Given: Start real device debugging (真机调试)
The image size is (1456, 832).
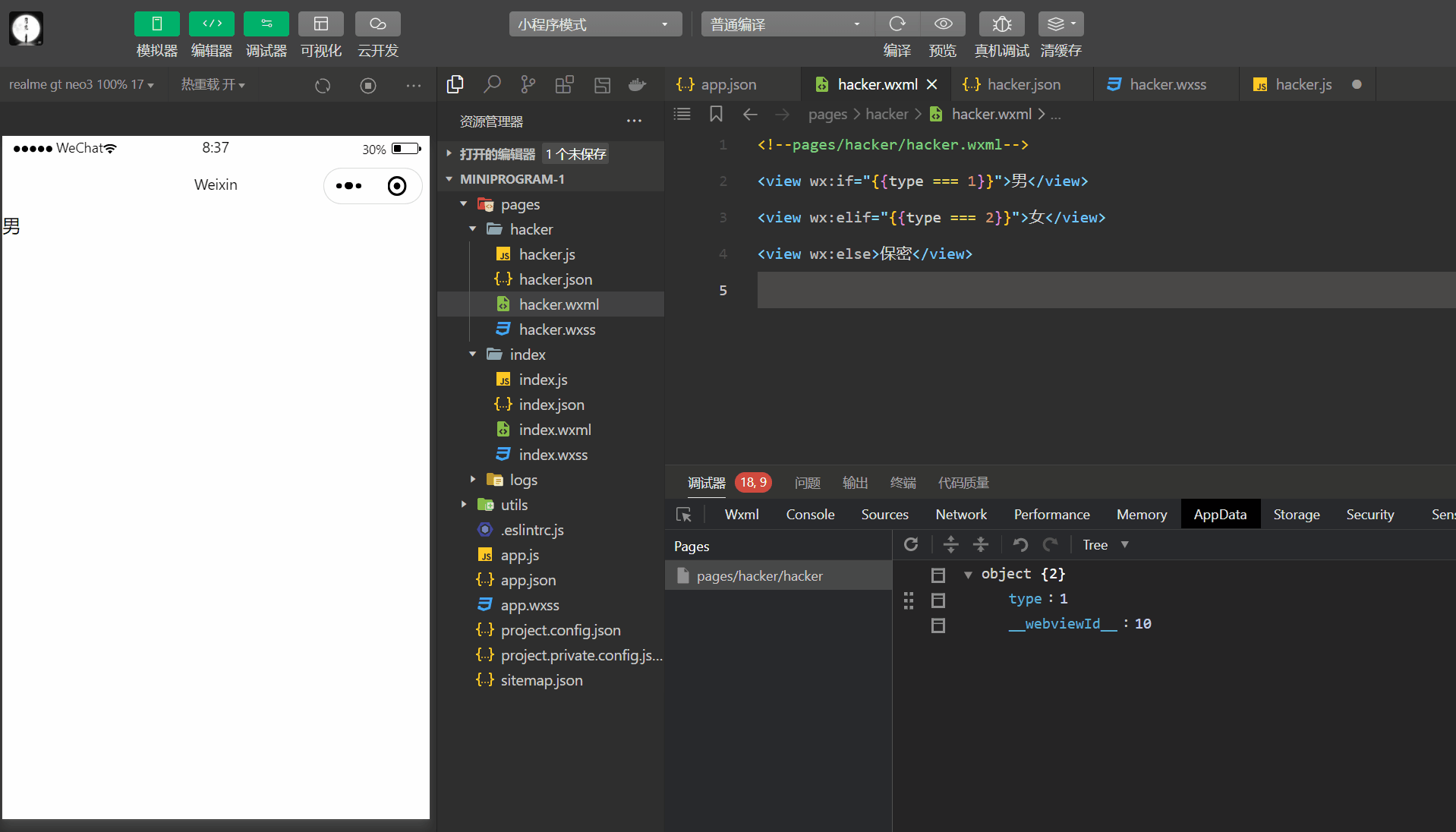Looking at the screenshot, I should coord(1002,24).
